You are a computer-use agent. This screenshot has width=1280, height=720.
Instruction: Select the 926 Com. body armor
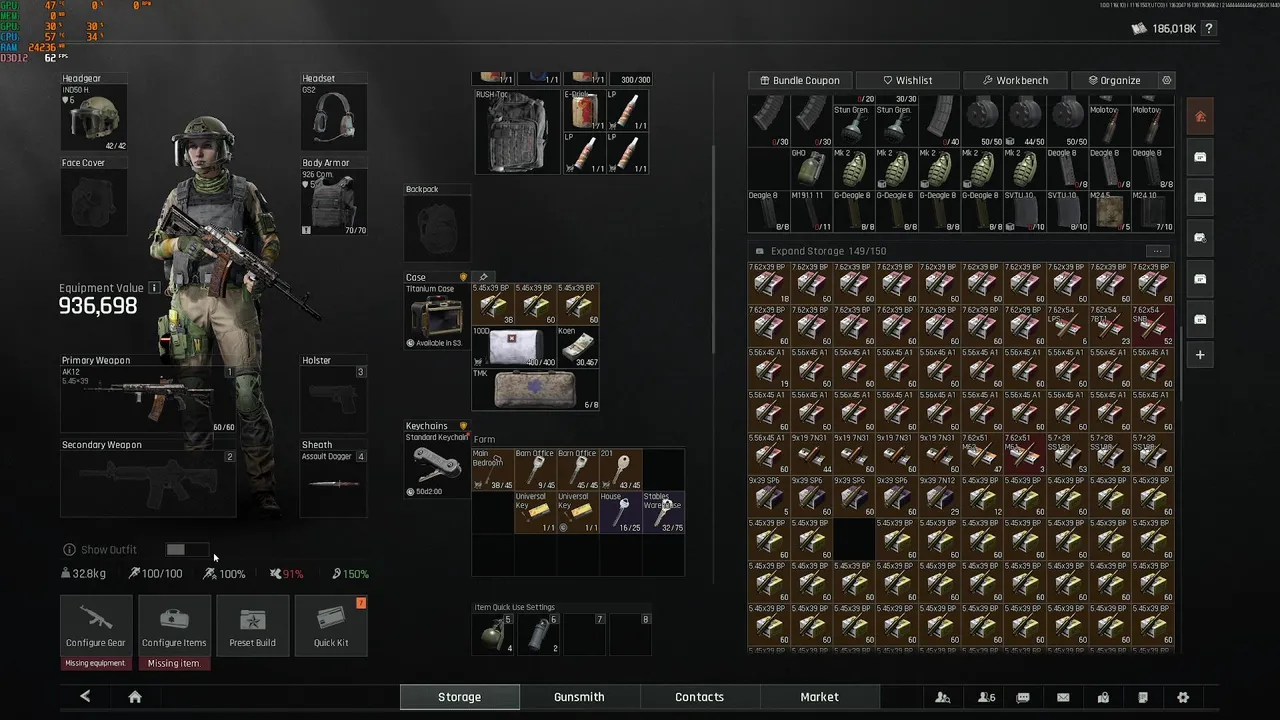334,203
